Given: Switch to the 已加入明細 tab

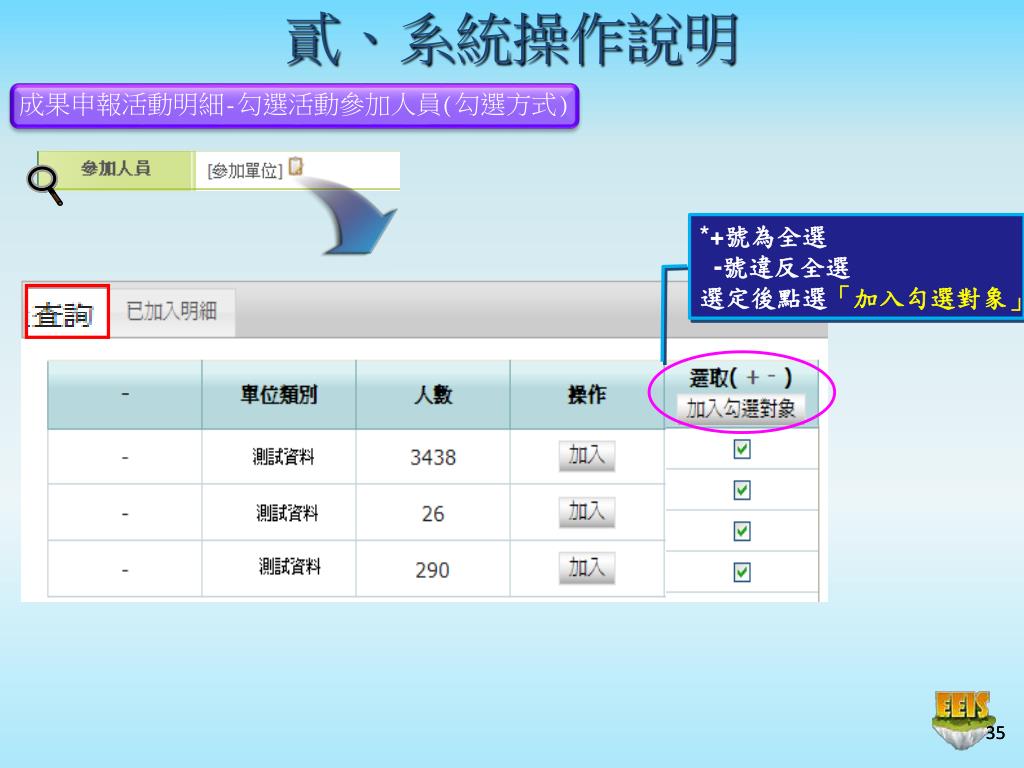Looking at the screenshot, I should [x=171, y=311].
